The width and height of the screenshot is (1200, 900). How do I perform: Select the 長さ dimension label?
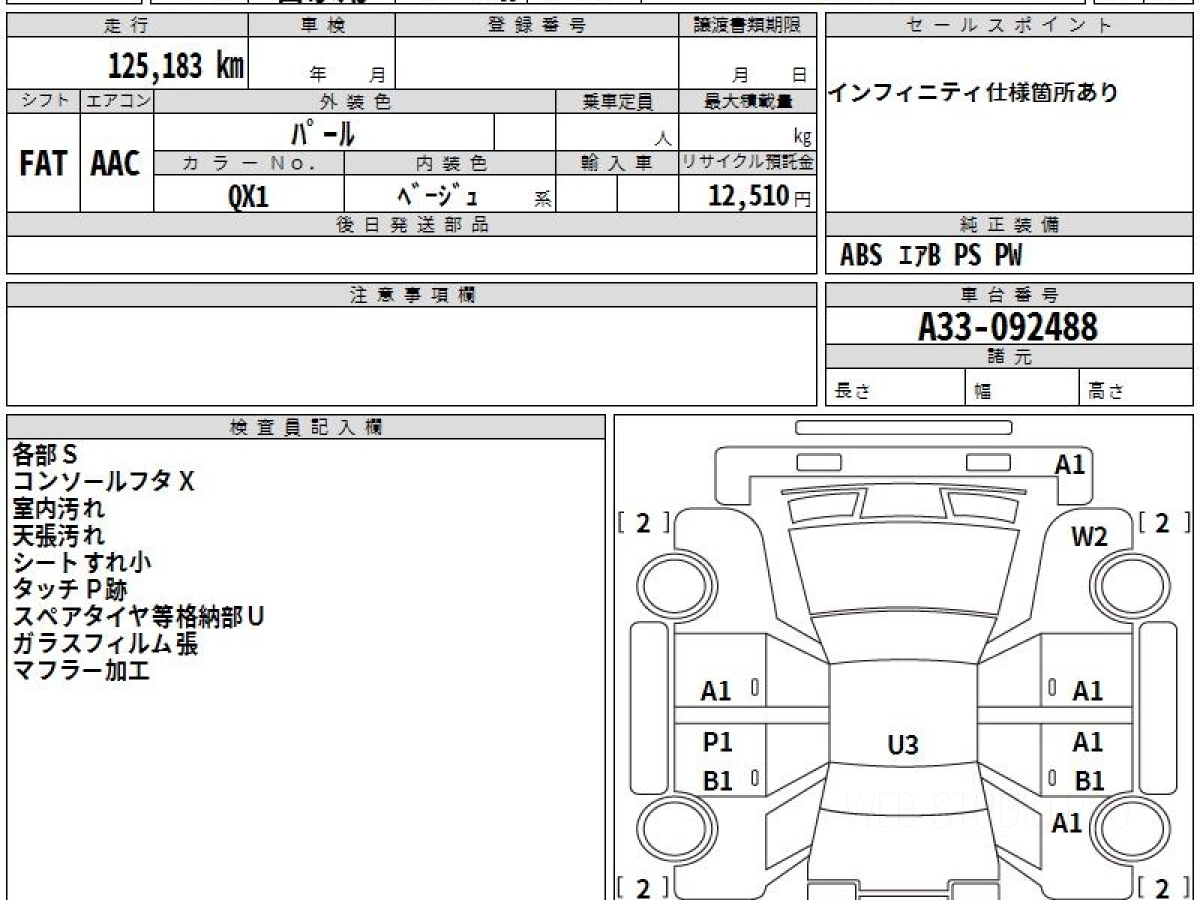(x=852, y=392)
